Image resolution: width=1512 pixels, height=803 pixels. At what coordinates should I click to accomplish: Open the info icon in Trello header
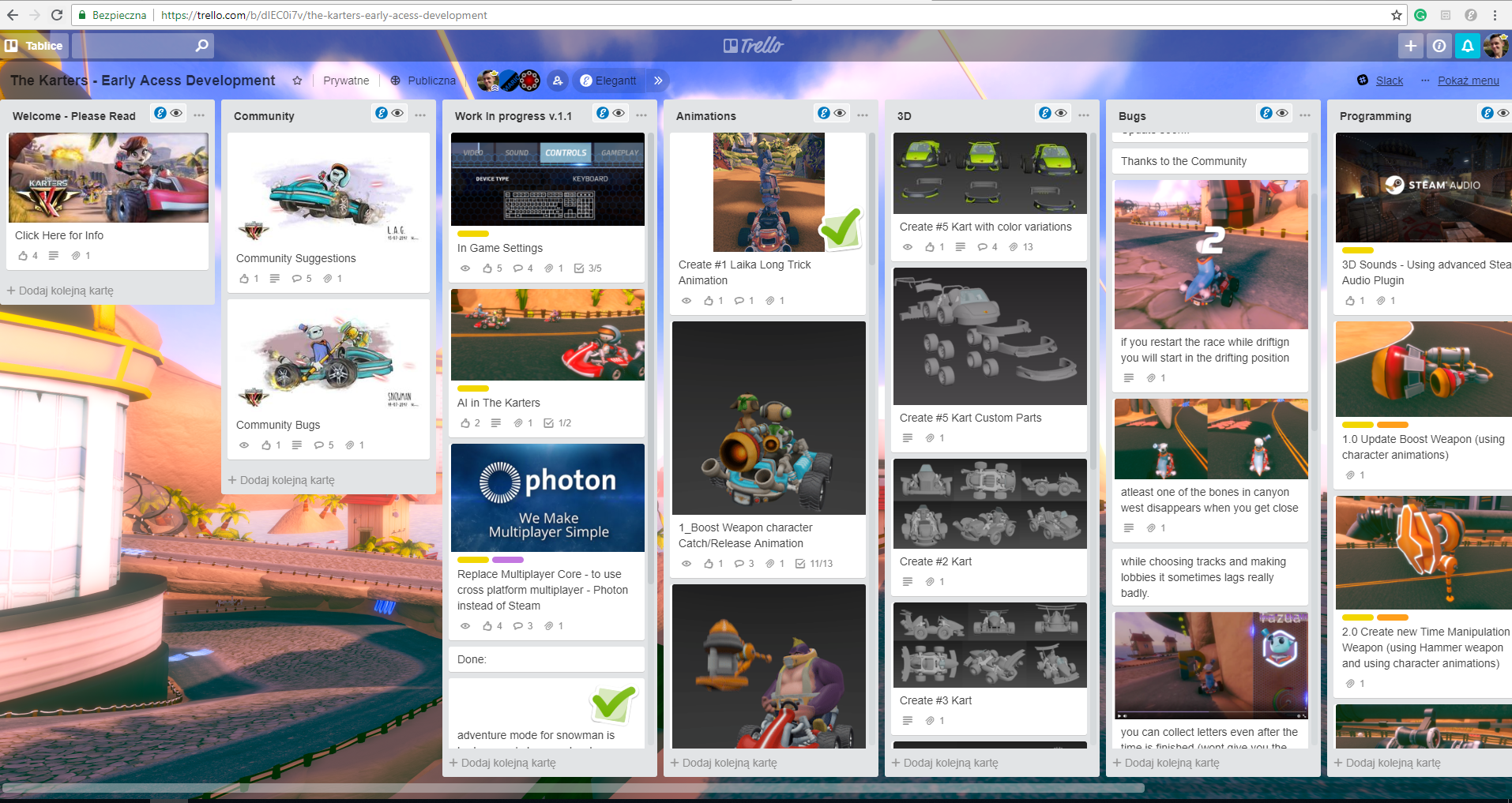click(1439, 46)
